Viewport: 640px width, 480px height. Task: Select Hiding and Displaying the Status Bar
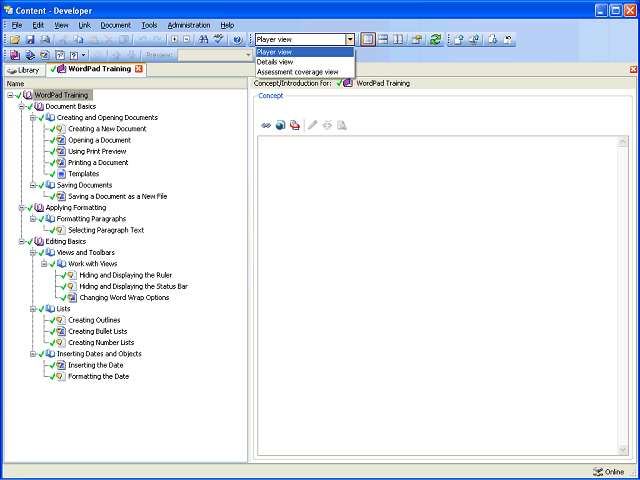133,287
